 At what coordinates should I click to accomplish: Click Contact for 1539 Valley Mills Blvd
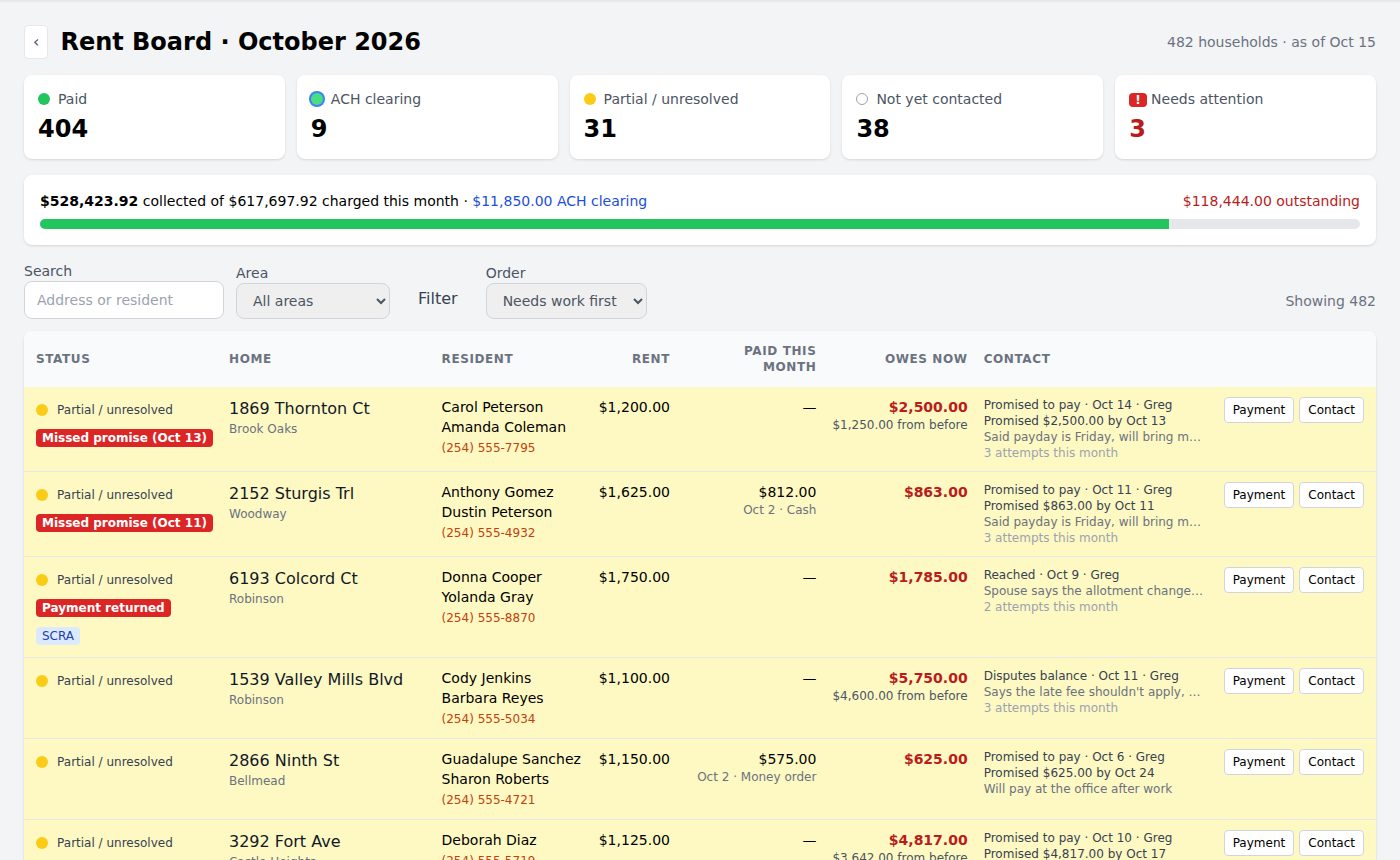click(x=1331, y=681)
